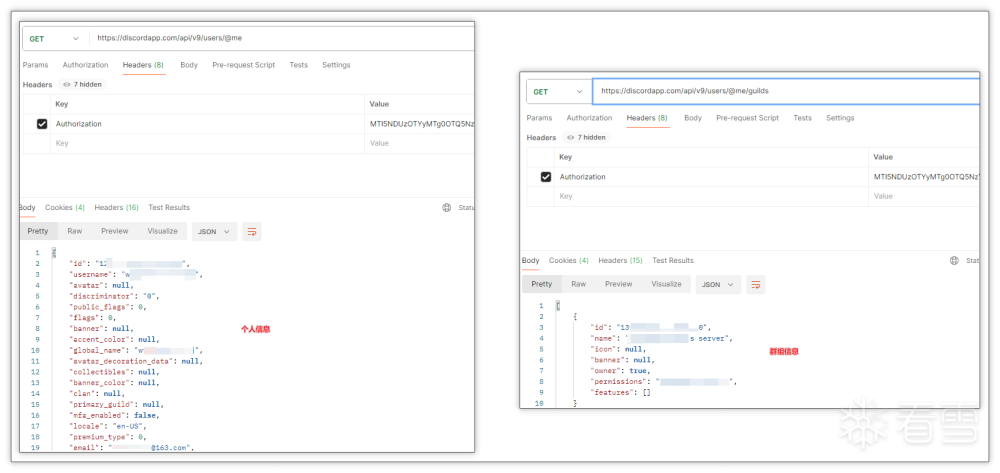This screenshot has width=1000, height=473.
Task: Toggle word wrap icon in left window
Action: click(x=252, y=232)
